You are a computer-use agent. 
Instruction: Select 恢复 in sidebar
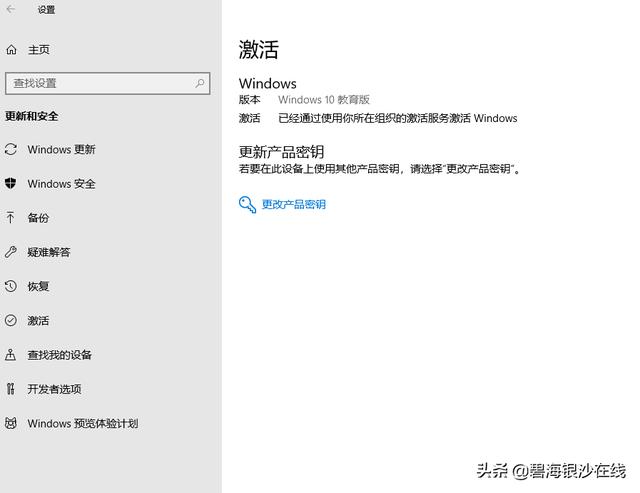tap(38, 286)
